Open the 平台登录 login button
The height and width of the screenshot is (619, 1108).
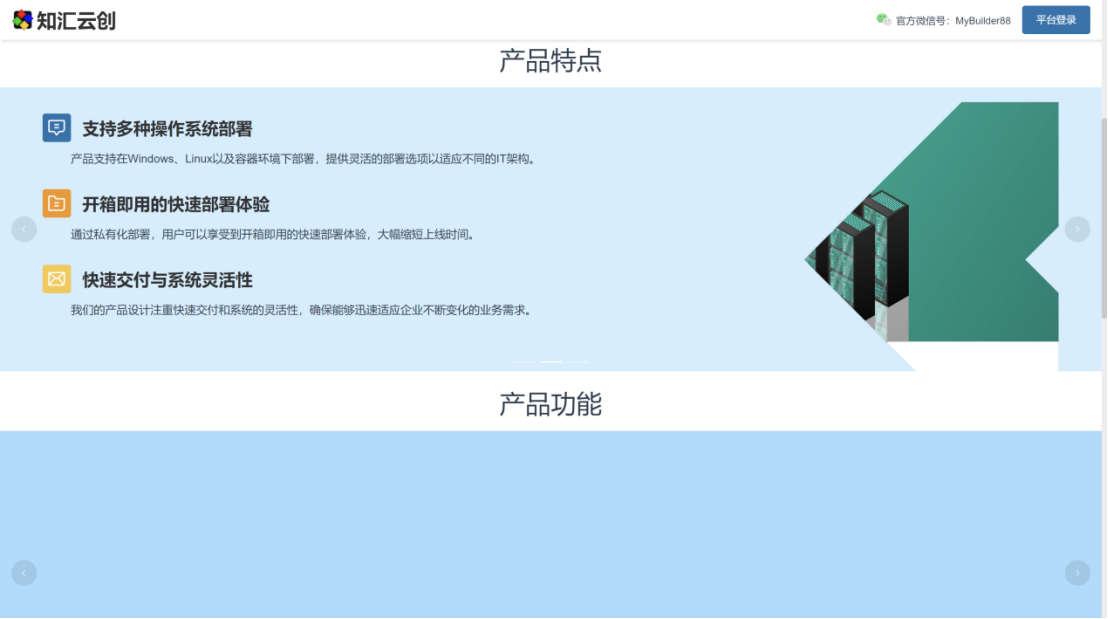pos(1056,20)
